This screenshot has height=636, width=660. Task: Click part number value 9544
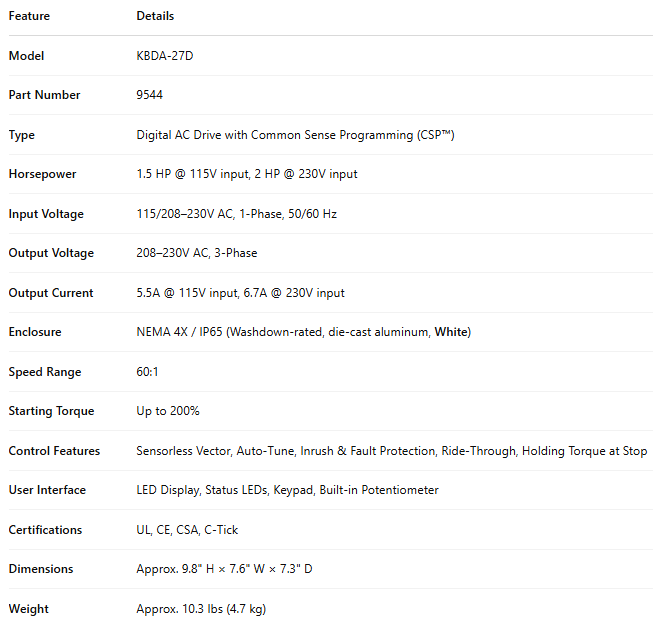150,95
